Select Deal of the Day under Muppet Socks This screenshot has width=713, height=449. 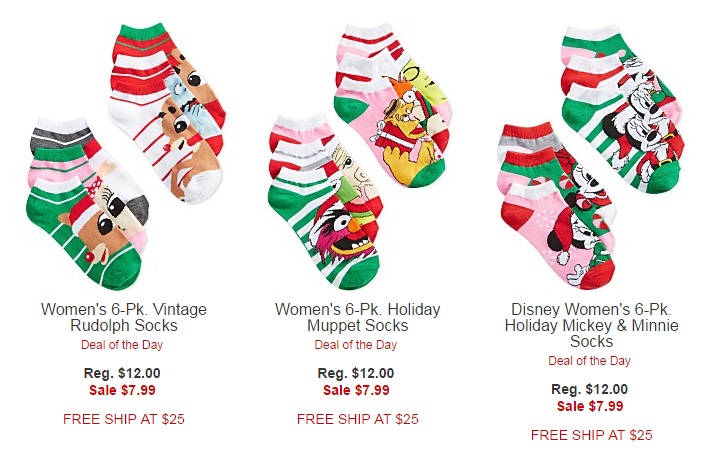click(356, 345)
